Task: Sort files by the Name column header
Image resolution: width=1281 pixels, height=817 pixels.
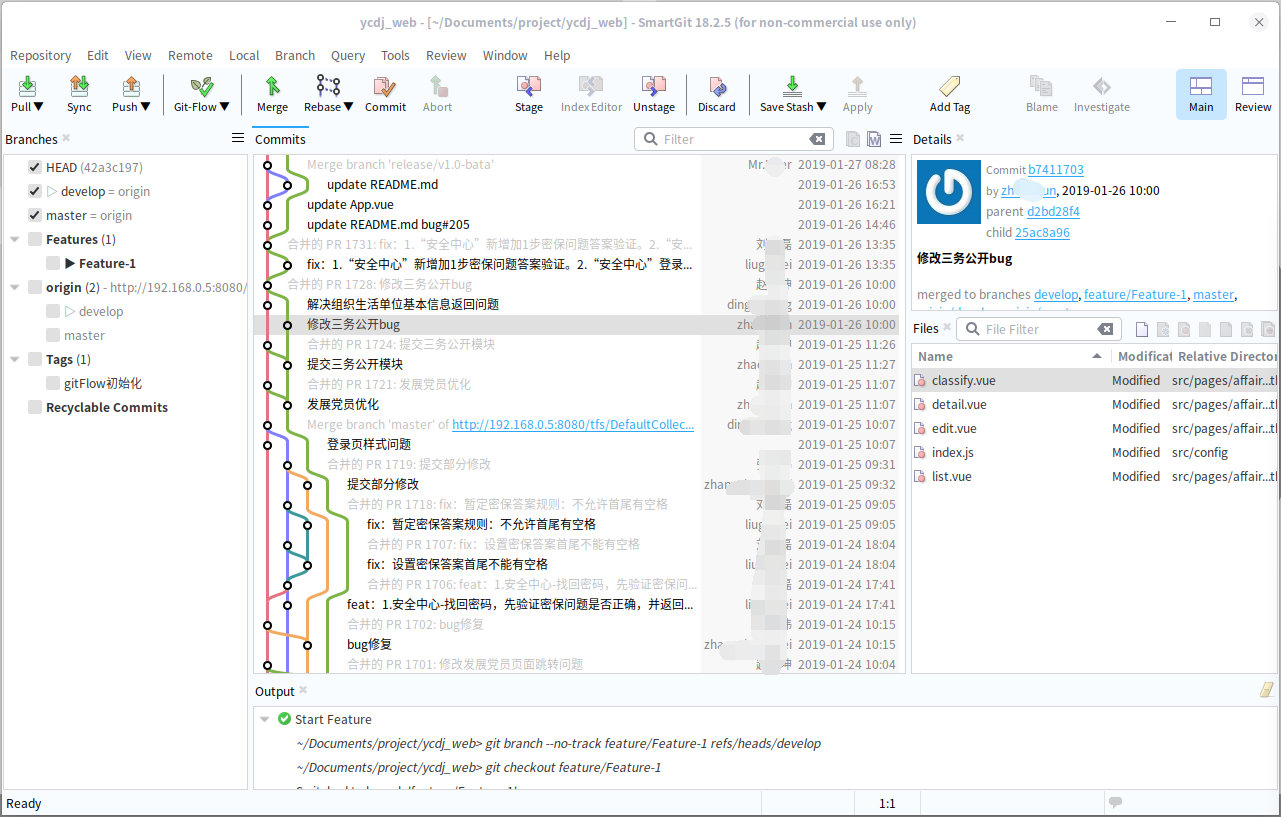Action: pos(1010,356)
